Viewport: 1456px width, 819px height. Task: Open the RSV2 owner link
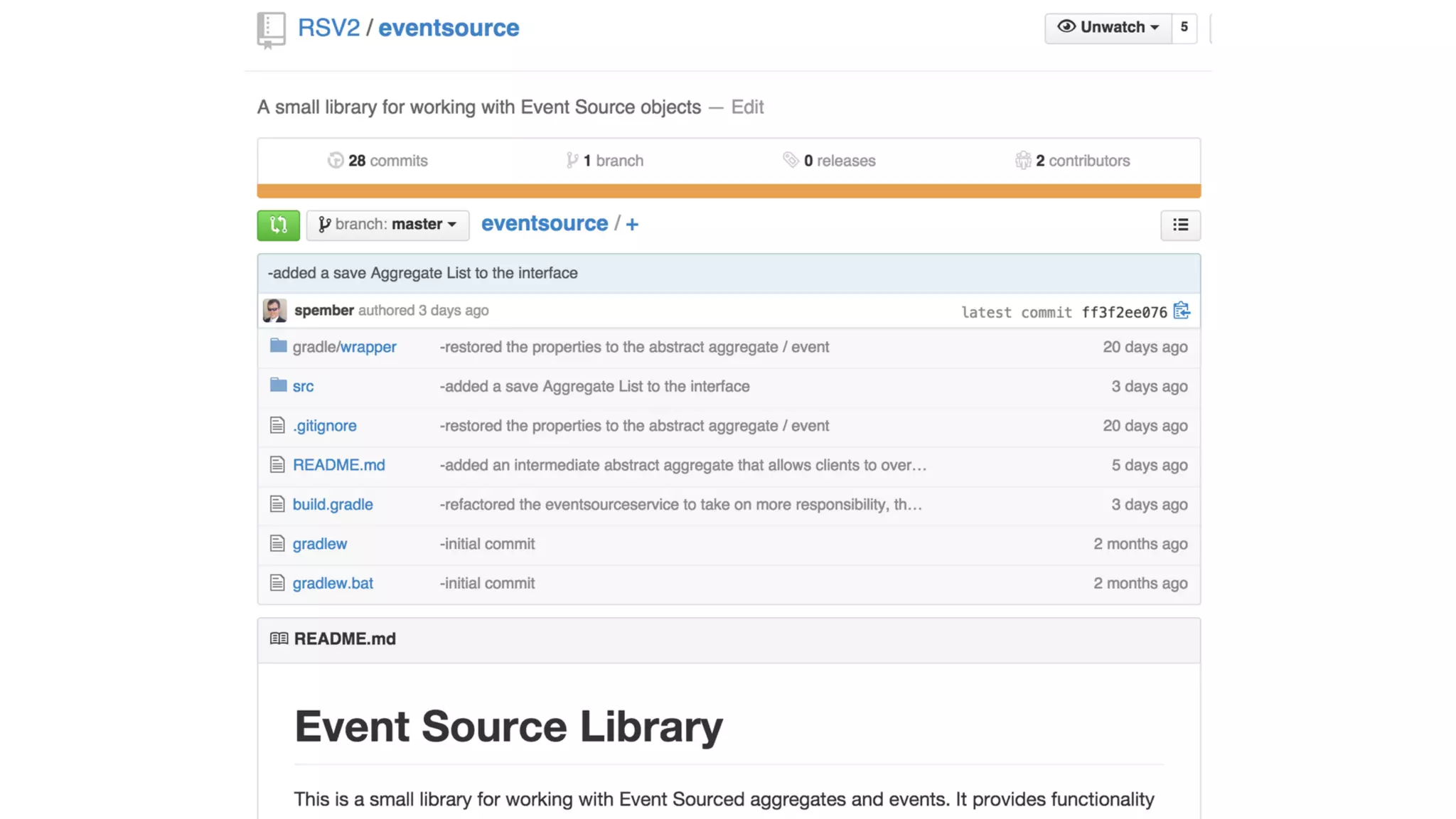click(x=328, y=28)
